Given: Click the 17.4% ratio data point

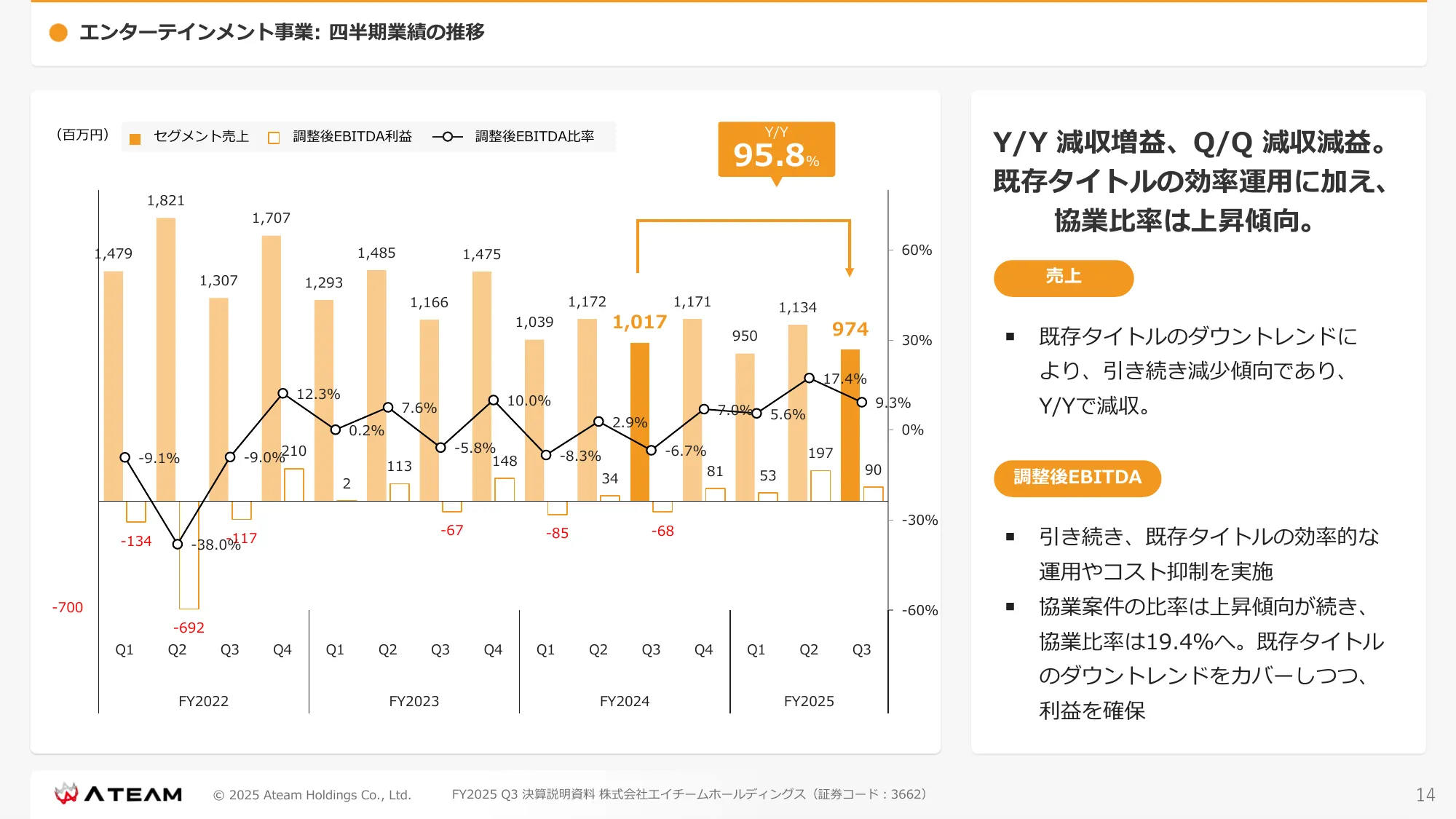Looking at the screenshot, I should point(809,378).
